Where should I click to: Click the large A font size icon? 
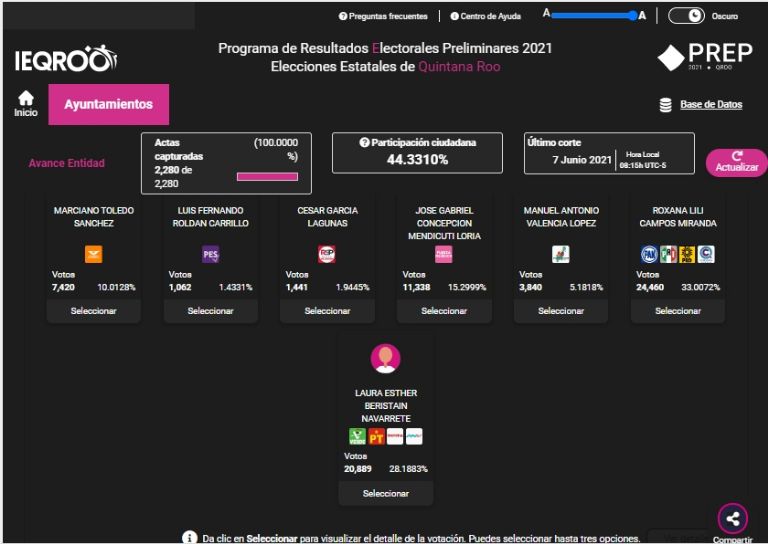tap(642, 16)
